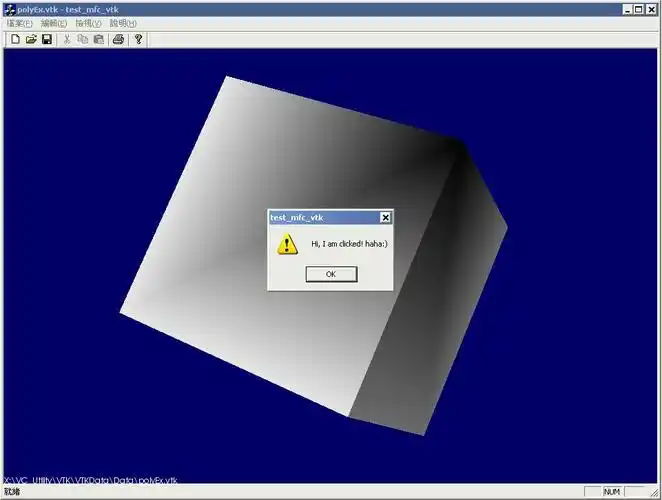Click the Copy toolbar icon
Image resolution: width=662 pixels, height=500 pixels.
(x=83, y=39)
